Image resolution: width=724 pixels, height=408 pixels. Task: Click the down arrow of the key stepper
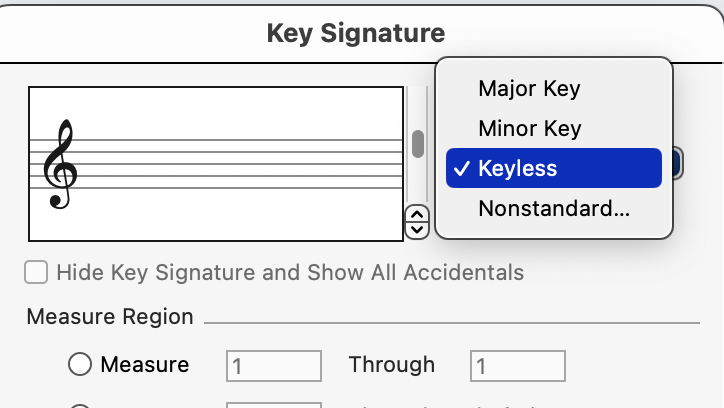(418, 229)
